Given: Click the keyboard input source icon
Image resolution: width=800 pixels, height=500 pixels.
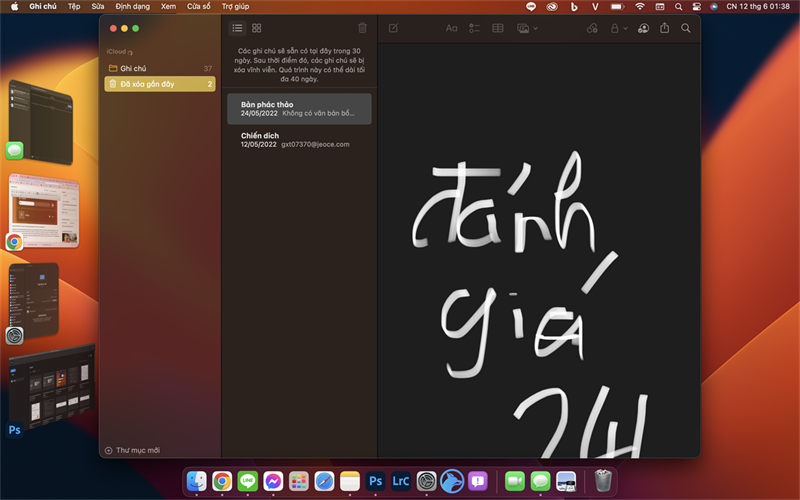Looking at the screenshot, I should [660, 7].
